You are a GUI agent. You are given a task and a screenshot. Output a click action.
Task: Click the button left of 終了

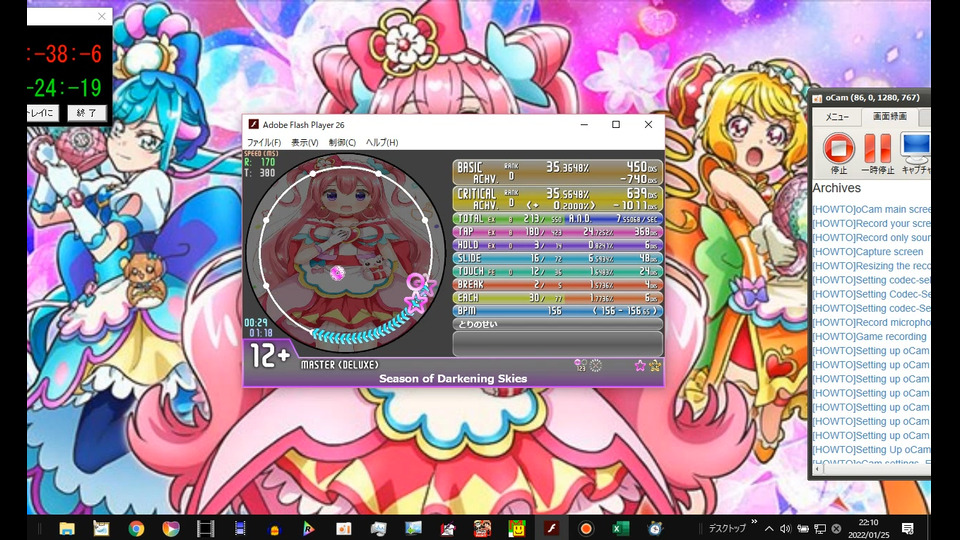pos(43,113)
